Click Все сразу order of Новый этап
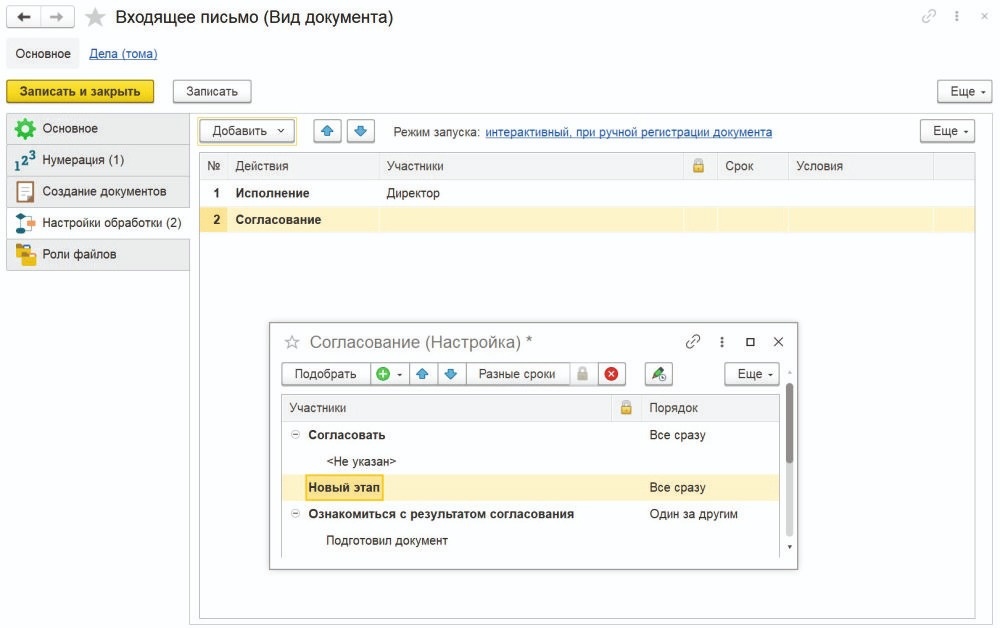Screen dimensions: 1000x628 (677, 487)
